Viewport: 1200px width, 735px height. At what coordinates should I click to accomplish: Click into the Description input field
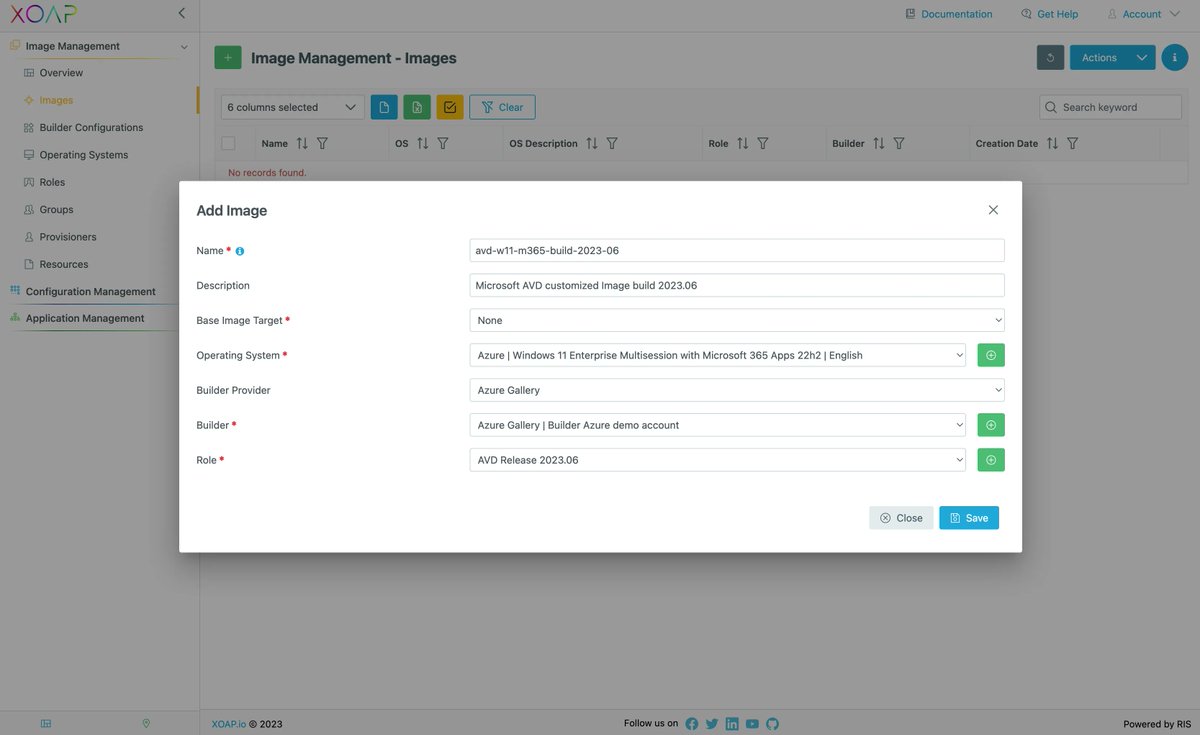coord(737,285)
